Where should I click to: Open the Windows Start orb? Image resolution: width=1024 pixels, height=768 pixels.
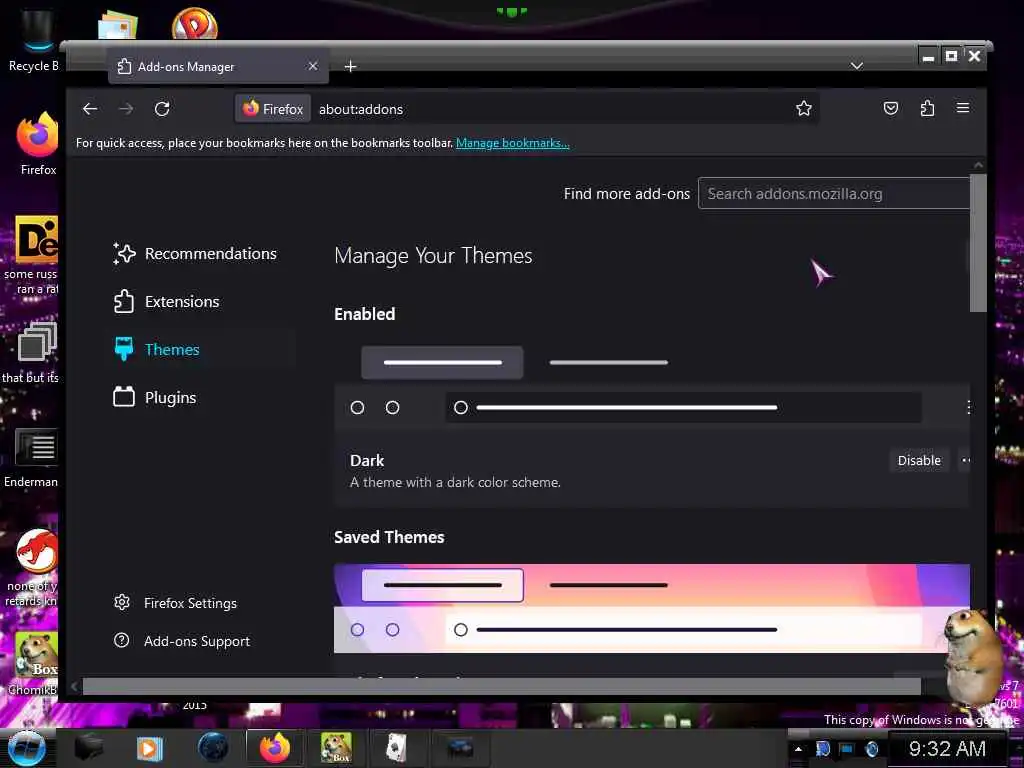pyautogui.click(x=26, y=748)
